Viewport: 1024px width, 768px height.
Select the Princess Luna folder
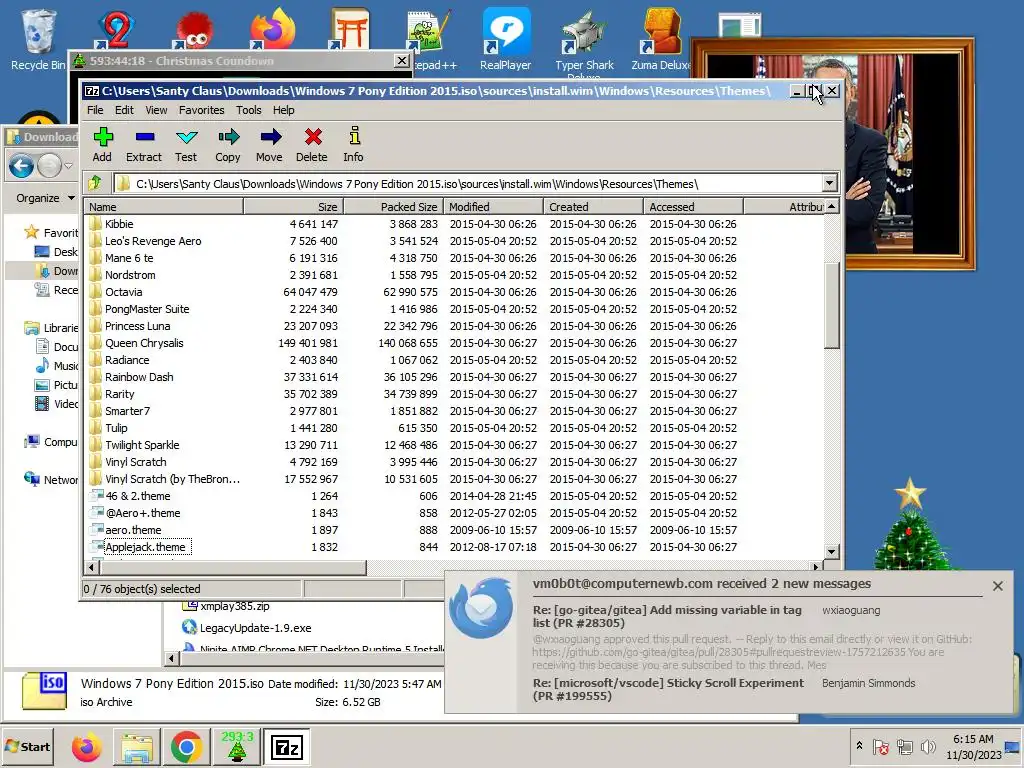[138, 326]
